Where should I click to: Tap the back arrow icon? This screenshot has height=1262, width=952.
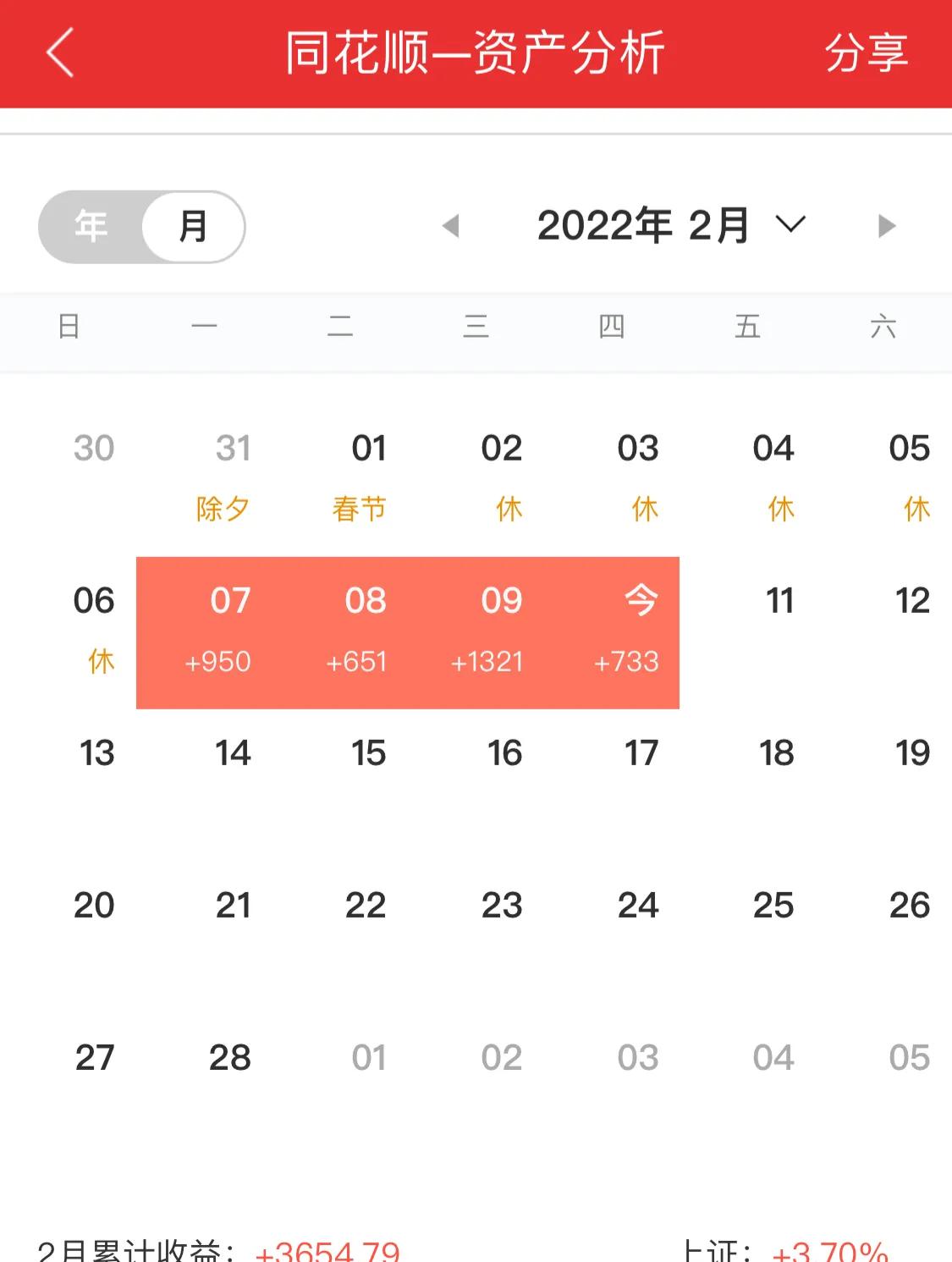point(60,52)
